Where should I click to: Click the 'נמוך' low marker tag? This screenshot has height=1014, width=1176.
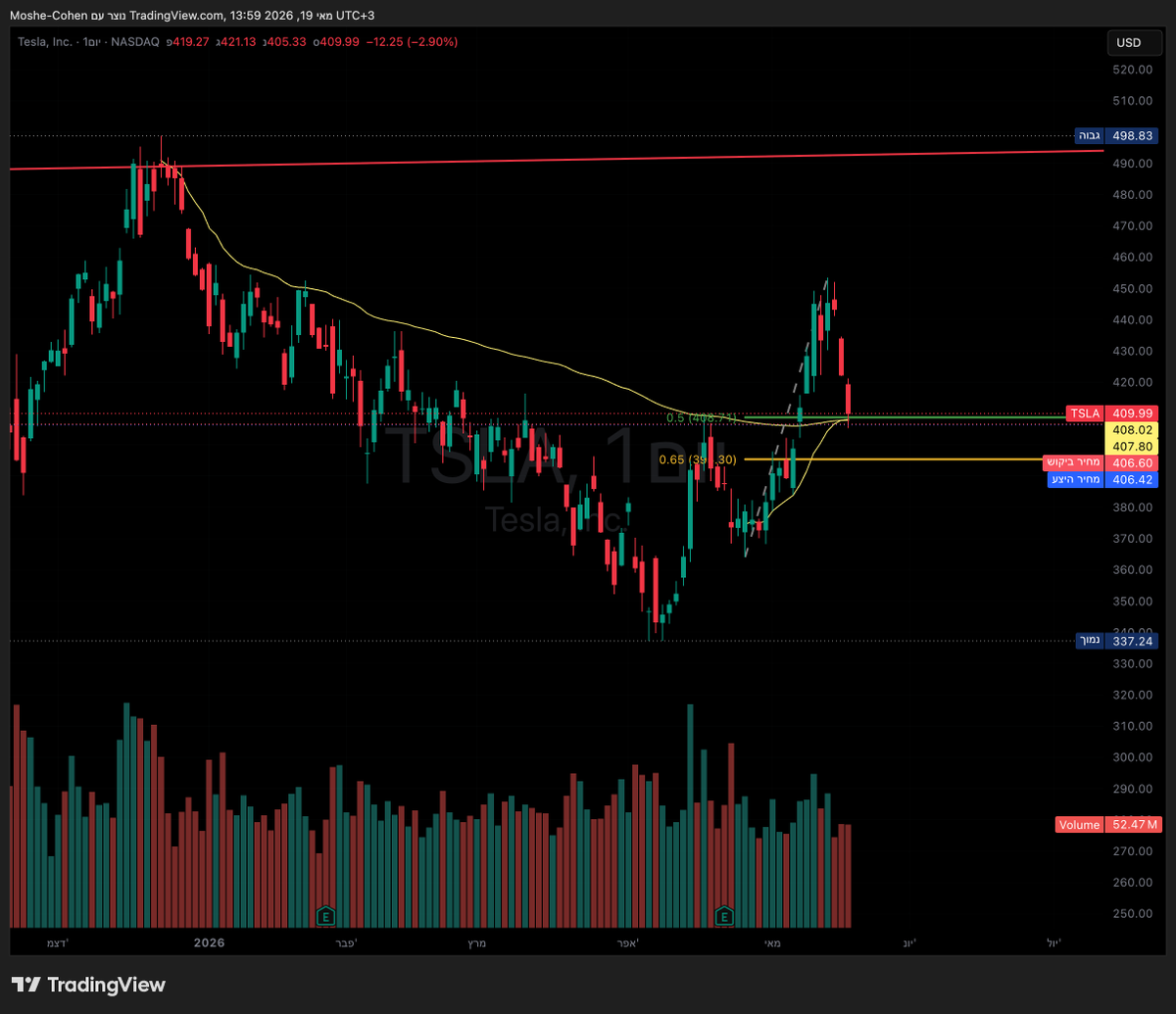(1089, 640)
